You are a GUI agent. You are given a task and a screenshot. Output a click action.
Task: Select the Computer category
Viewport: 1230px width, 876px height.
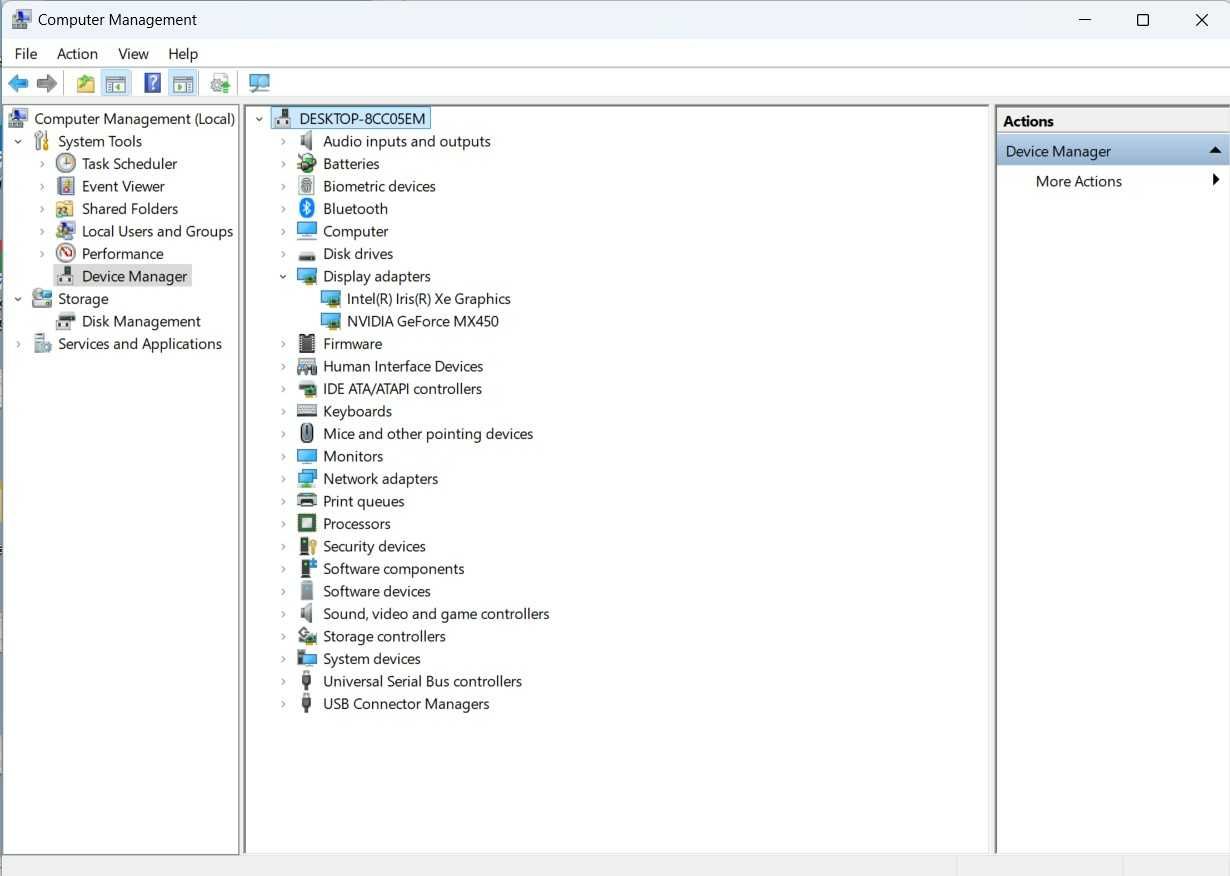tap(355, 231)
